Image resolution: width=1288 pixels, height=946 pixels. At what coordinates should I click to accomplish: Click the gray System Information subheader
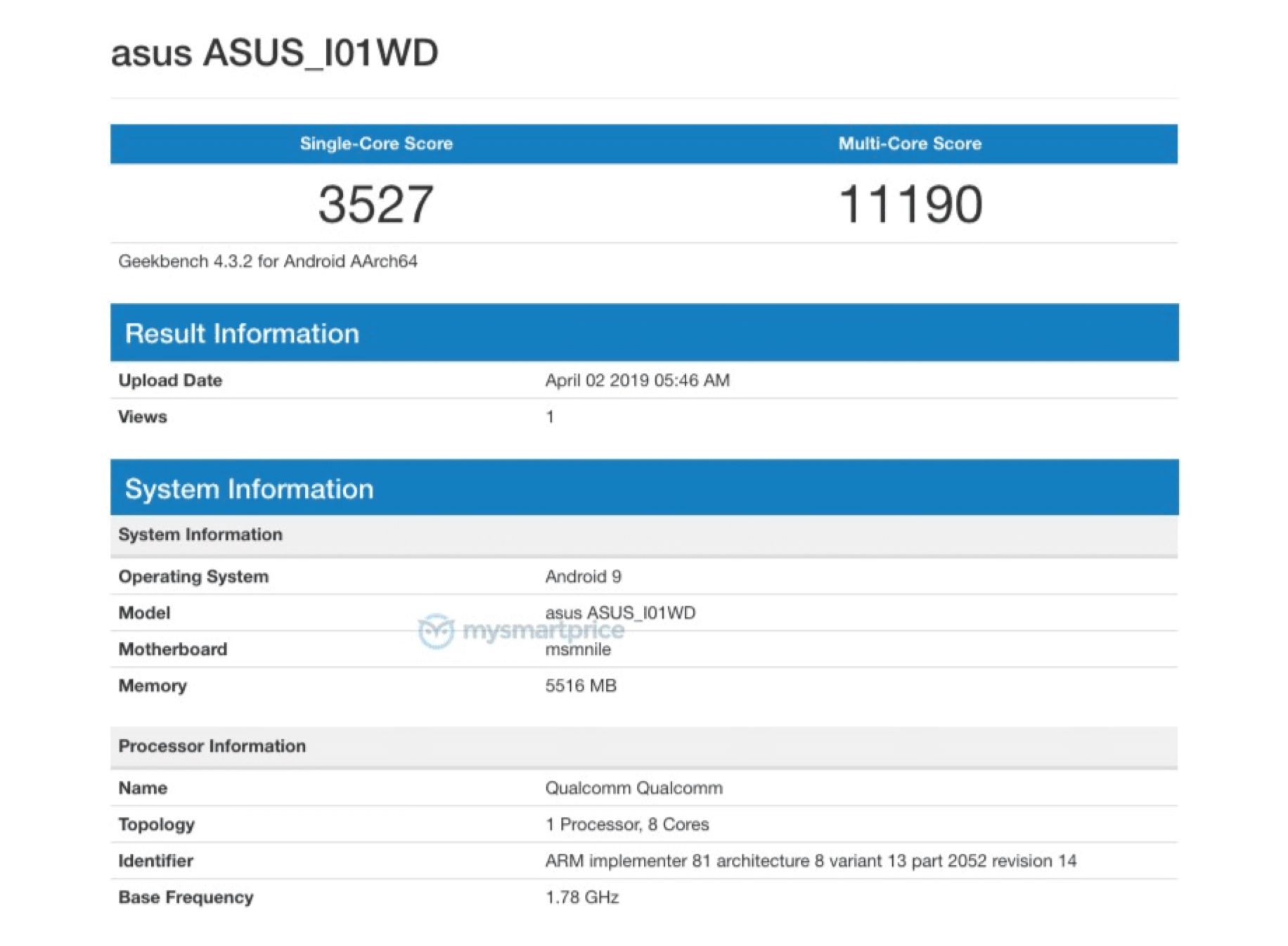coord(200,535)
